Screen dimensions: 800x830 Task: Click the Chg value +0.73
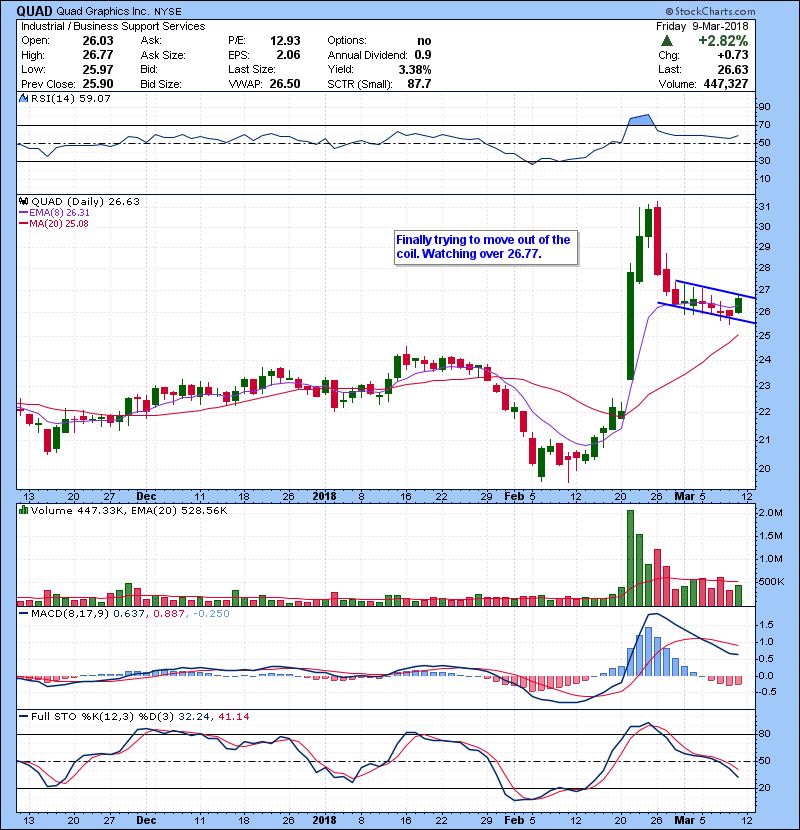click(x=733, y=55)
